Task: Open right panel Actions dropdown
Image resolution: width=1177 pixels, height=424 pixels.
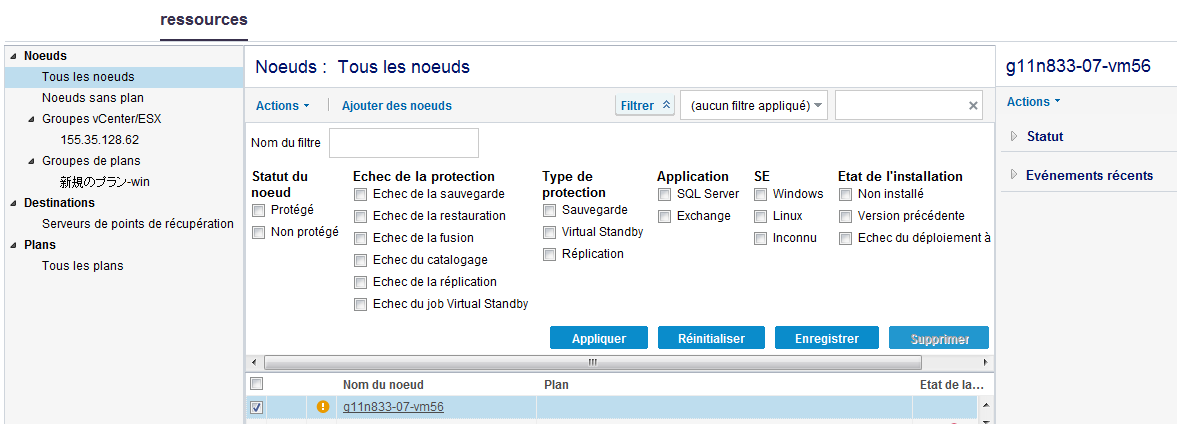Action: pyautogui.click(x=1033, y=101)
